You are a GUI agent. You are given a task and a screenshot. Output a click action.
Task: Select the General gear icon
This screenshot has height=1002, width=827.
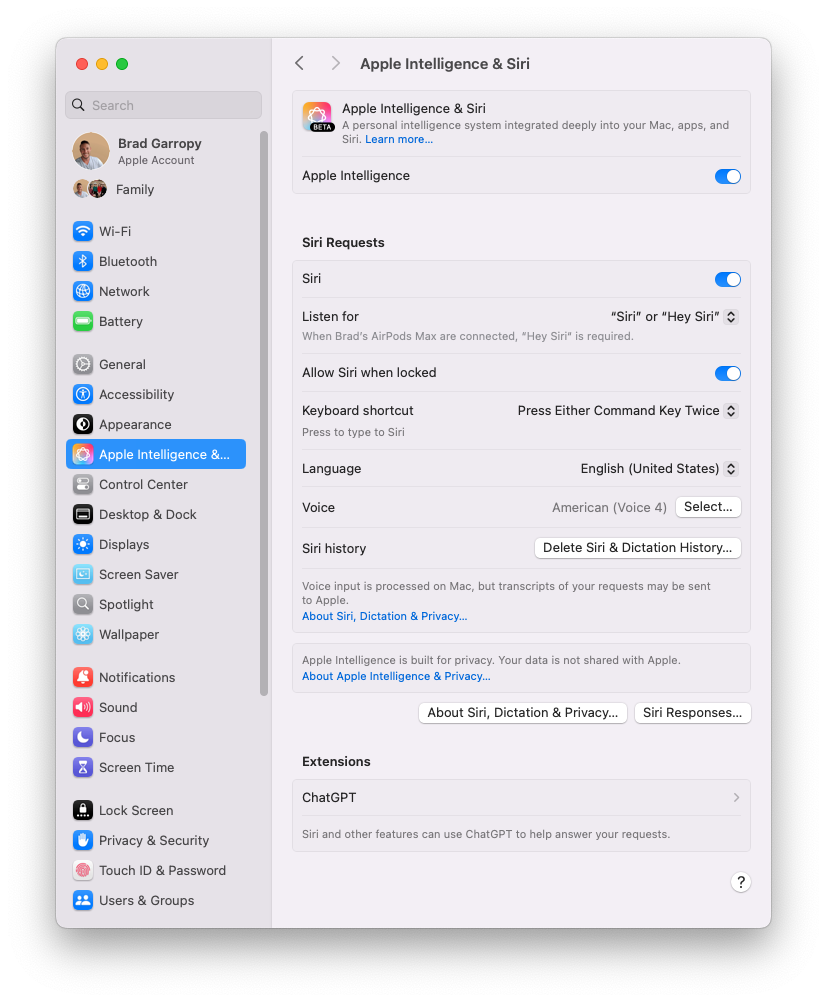[82, 364]
